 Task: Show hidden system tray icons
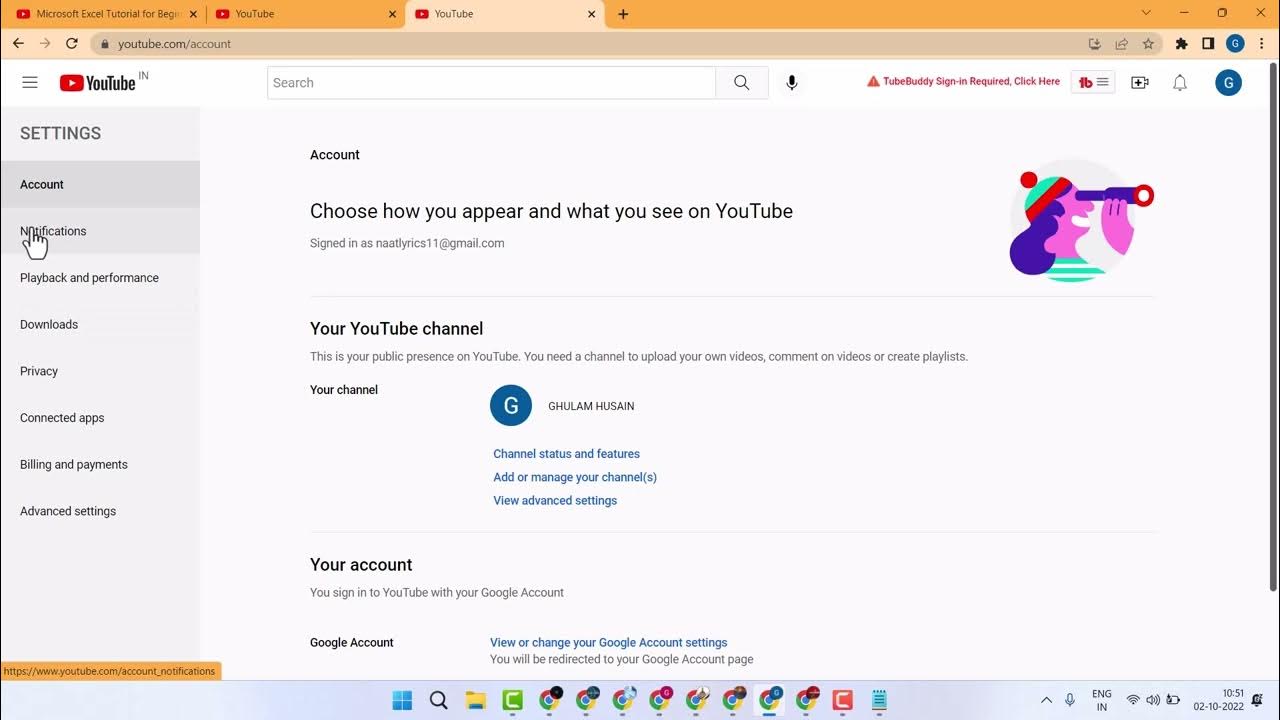pyautogui.click(x=1046, y=700)
